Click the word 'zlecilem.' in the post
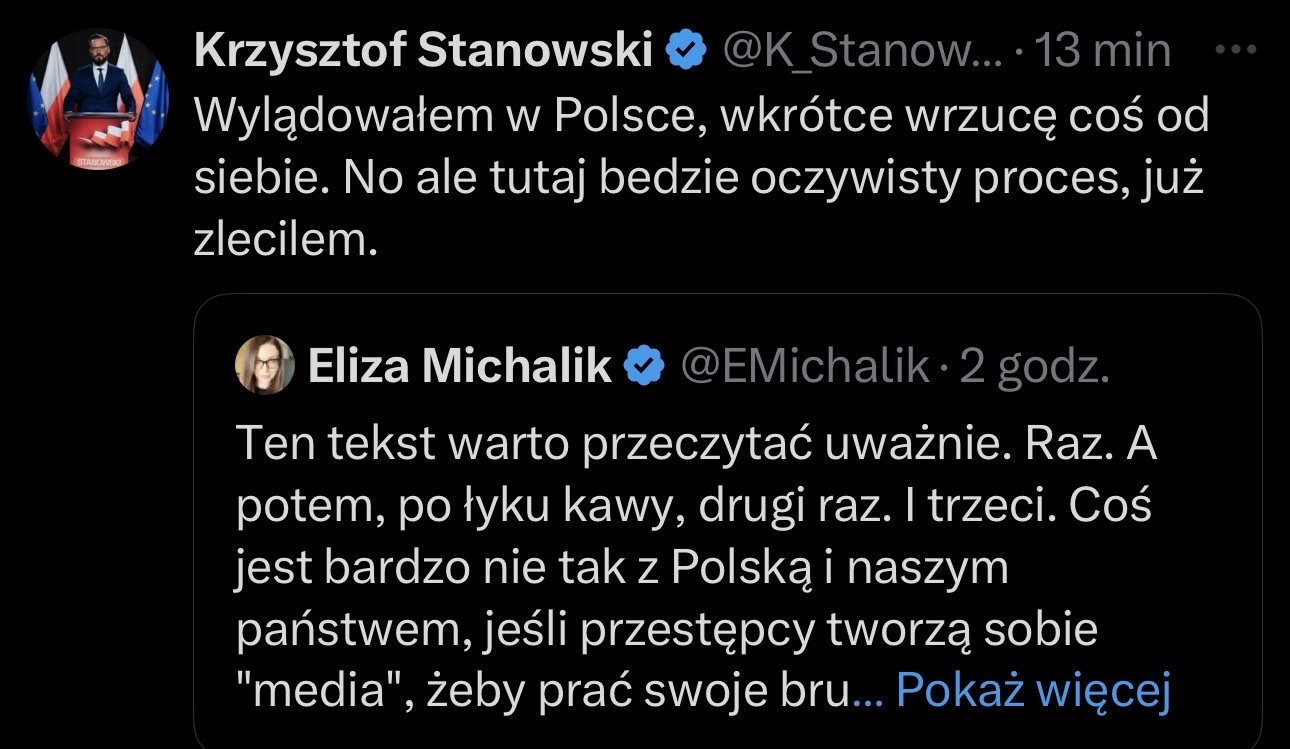 click(287, 243)
